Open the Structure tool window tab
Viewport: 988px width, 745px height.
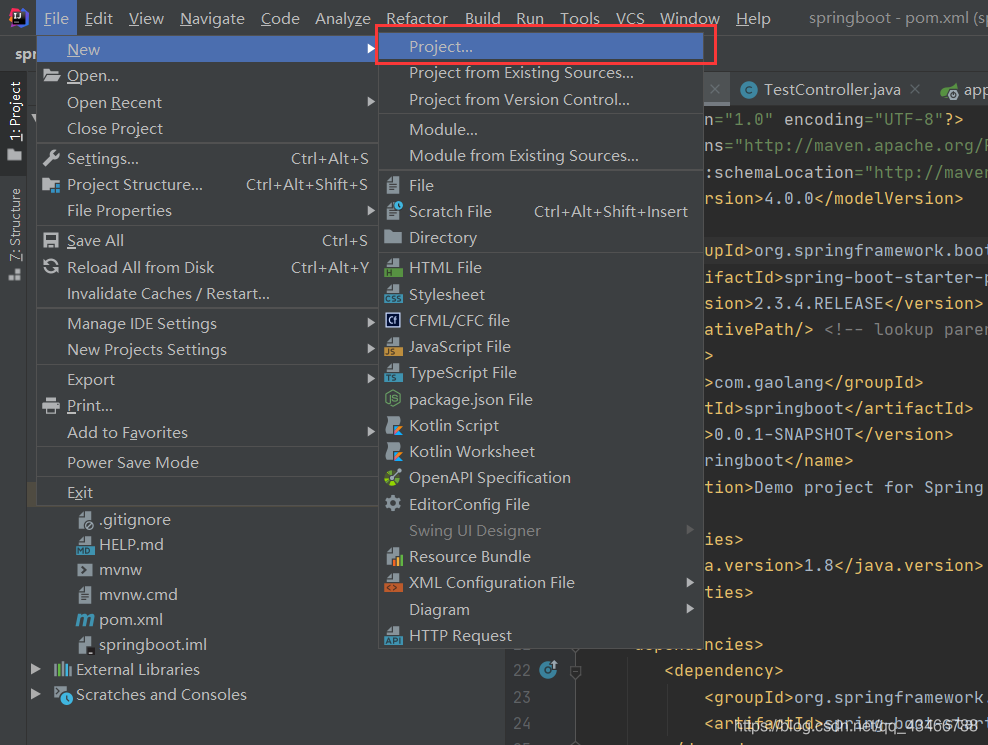[14, 233]
